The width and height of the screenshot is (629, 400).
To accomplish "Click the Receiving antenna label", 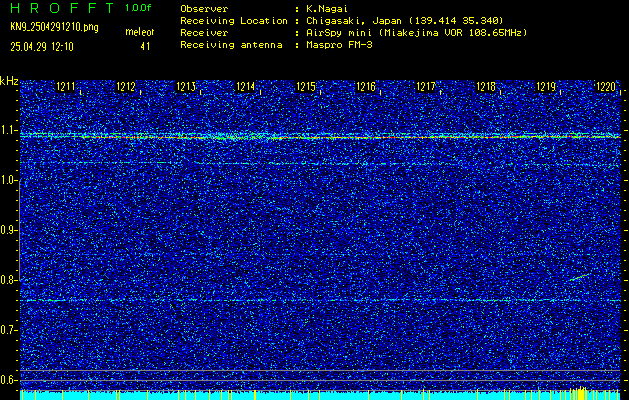I will coord(231,45).
